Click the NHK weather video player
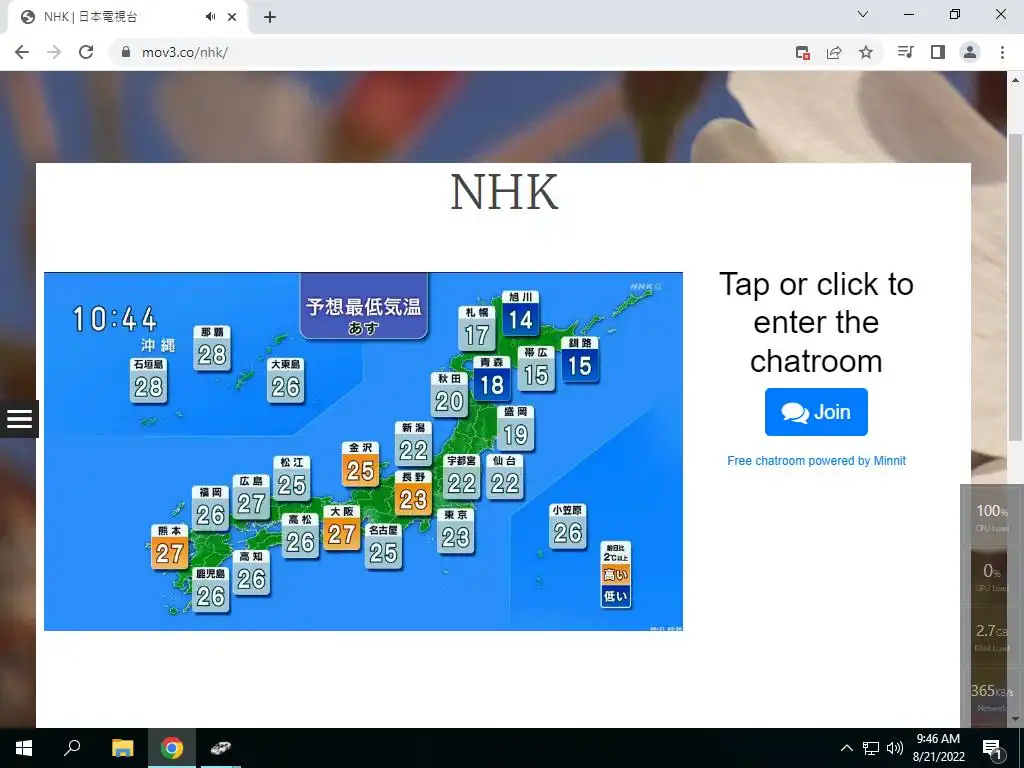Viewport: 1024px width, 768px height. point(363,451)
